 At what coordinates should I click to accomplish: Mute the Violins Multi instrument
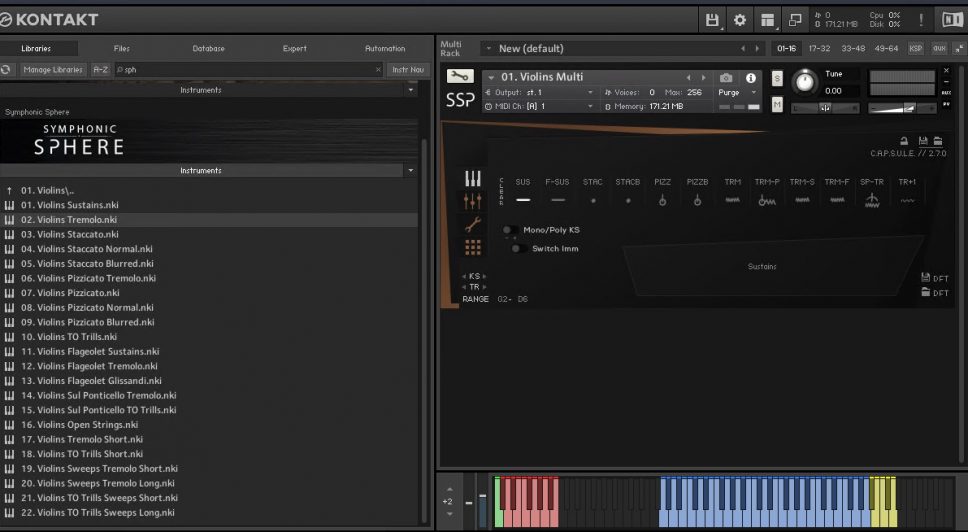pyautogui.click(x=777, y=106)
